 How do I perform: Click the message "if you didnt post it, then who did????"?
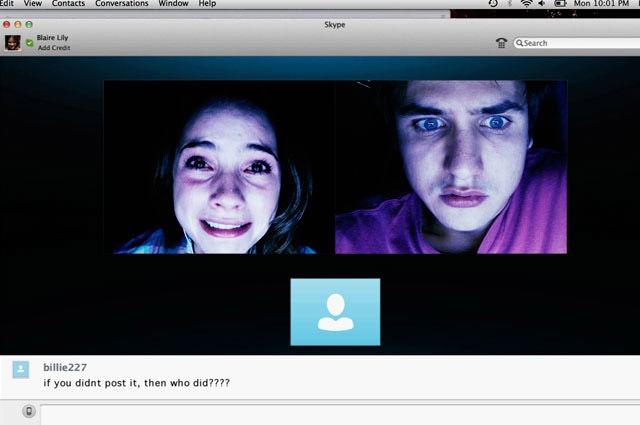(x=136, y=383)
